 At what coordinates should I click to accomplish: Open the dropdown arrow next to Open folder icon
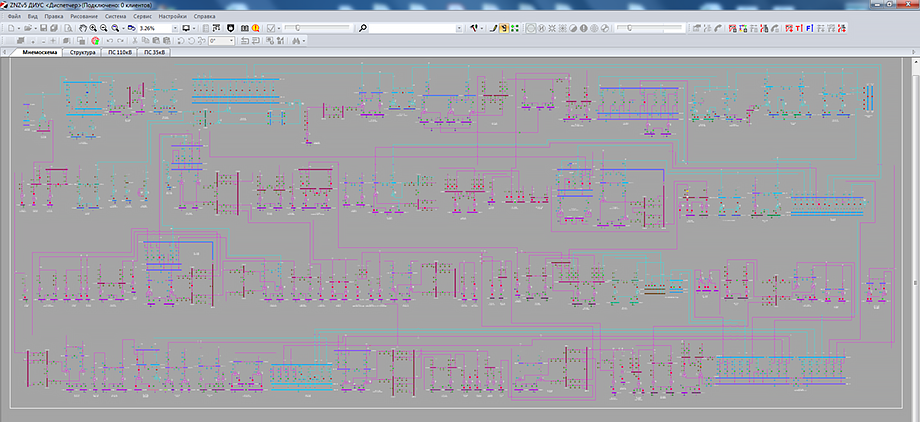35,28
